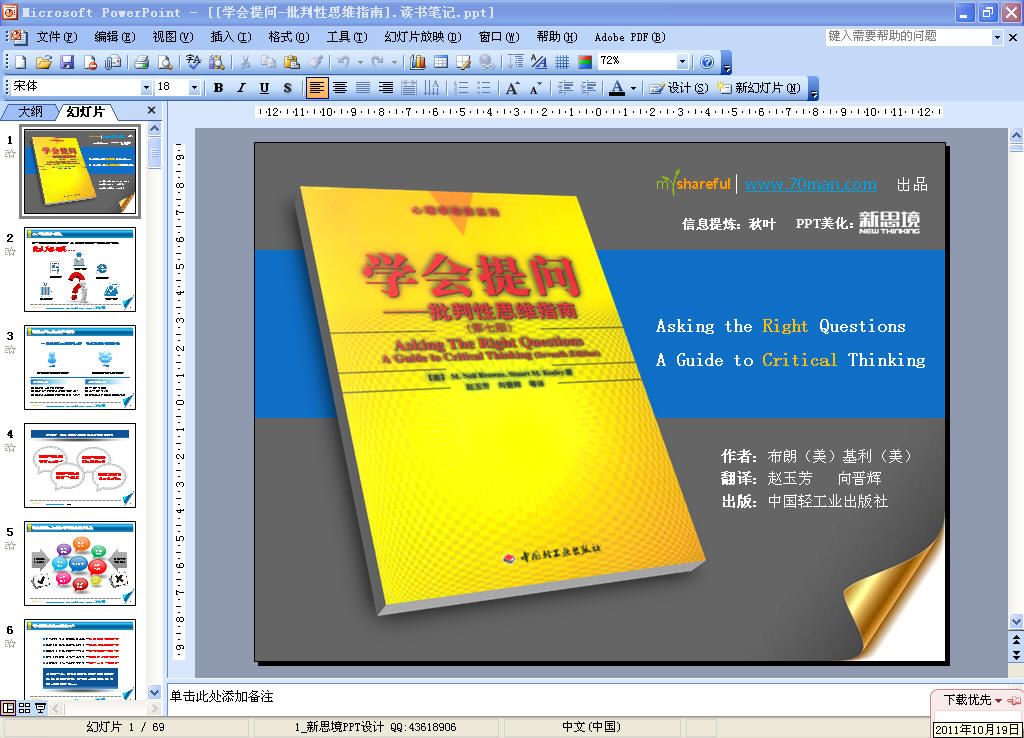
Task: Toggle italic formatting
Action: [241, 88]
